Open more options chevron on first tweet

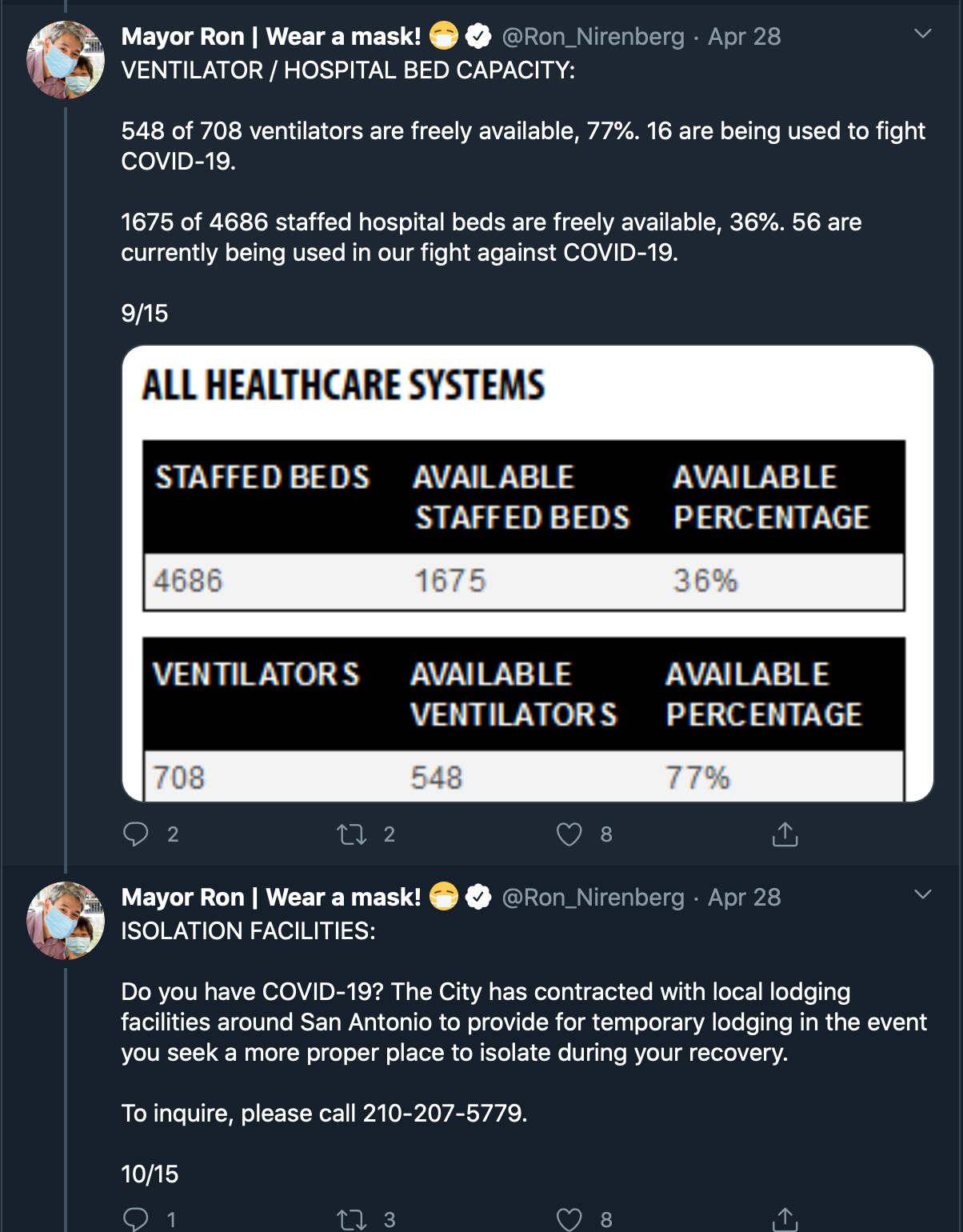coord(923,34)
